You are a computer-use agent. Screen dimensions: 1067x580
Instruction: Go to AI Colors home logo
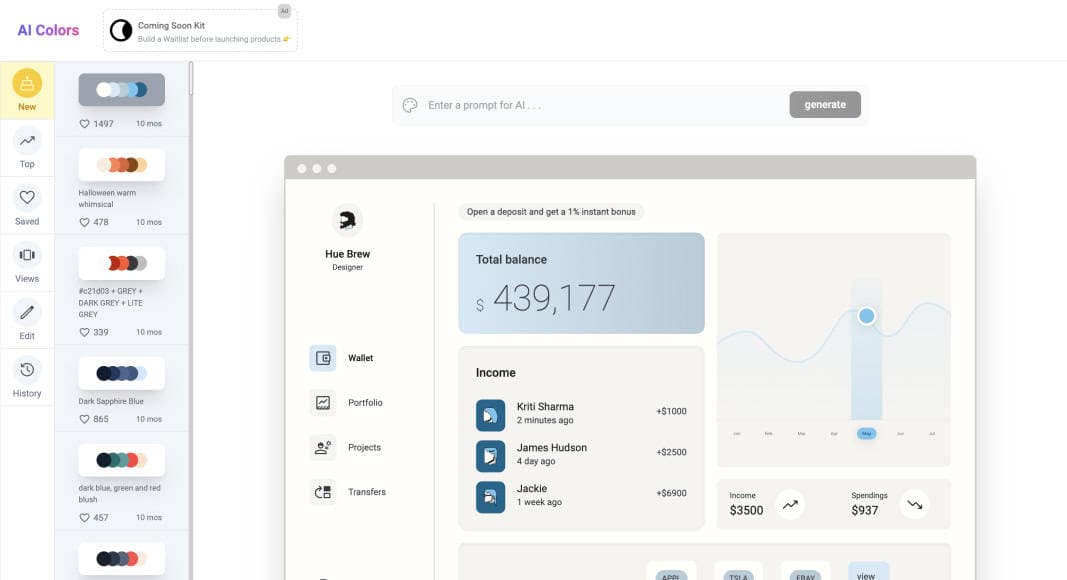[48, 30]
